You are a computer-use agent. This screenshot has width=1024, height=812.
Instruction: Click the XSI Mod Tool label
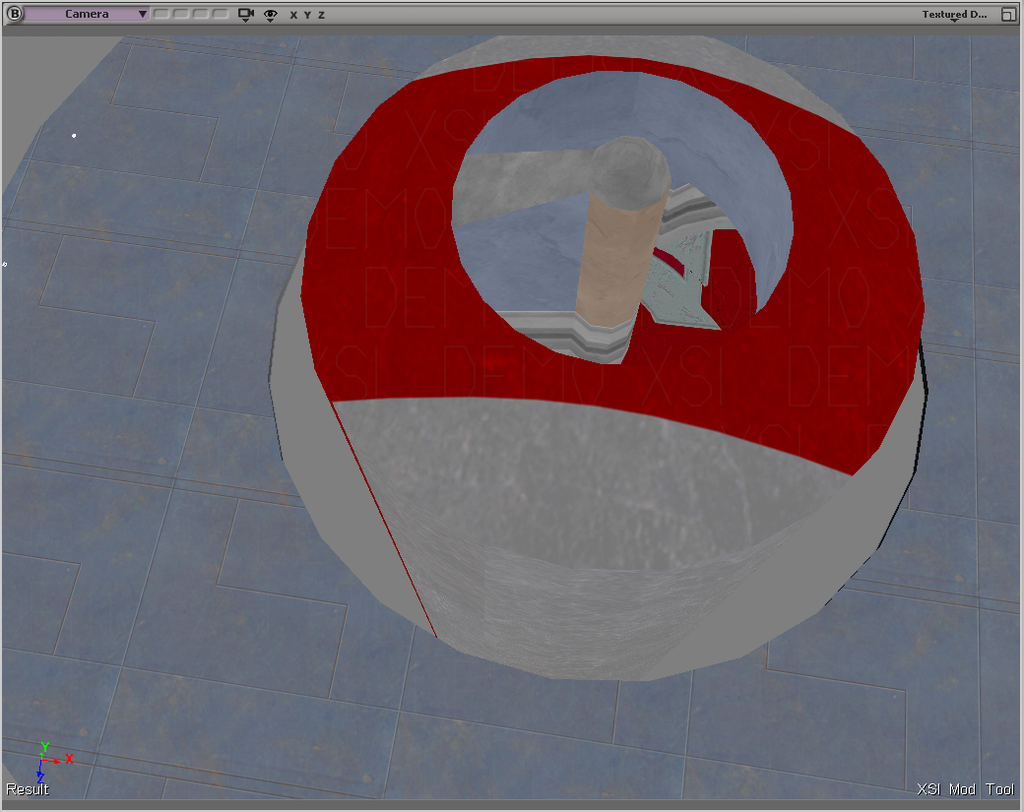point(966,789)
